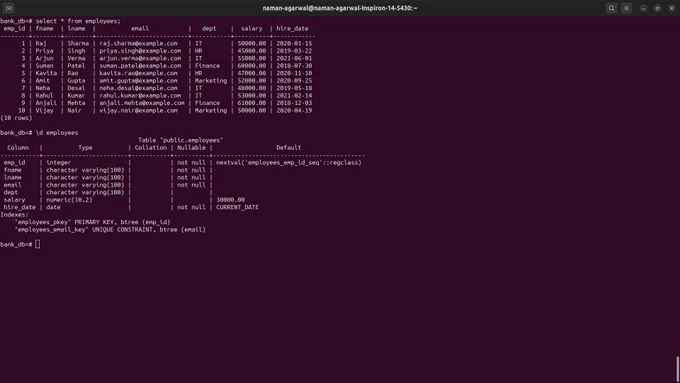This screenshot has width=680, height=383.
Task: Click the 'integer' type entry
Action: point(58,163)
